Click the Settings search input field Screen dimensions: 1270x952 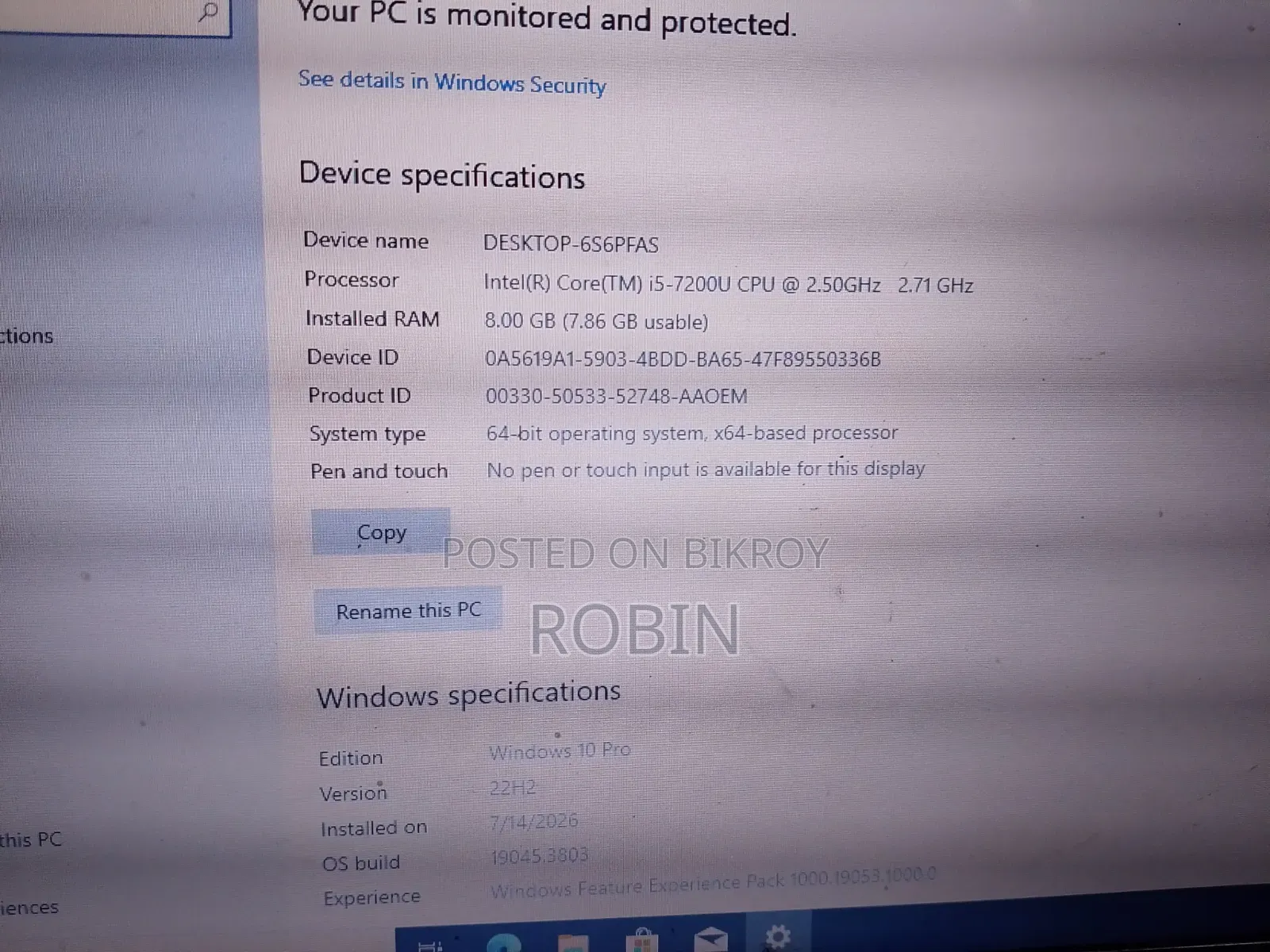coord(115,17)
